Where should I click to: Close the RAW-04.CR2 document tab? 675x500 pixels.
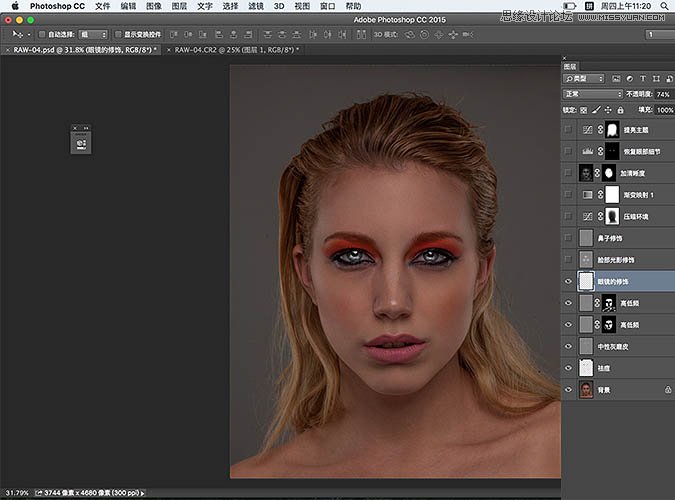coord(169,50)
